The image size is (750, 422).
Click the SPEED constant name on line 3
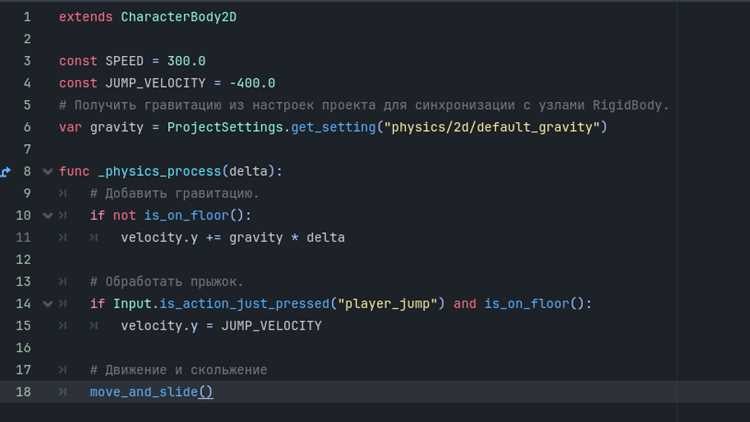[124, 61]
